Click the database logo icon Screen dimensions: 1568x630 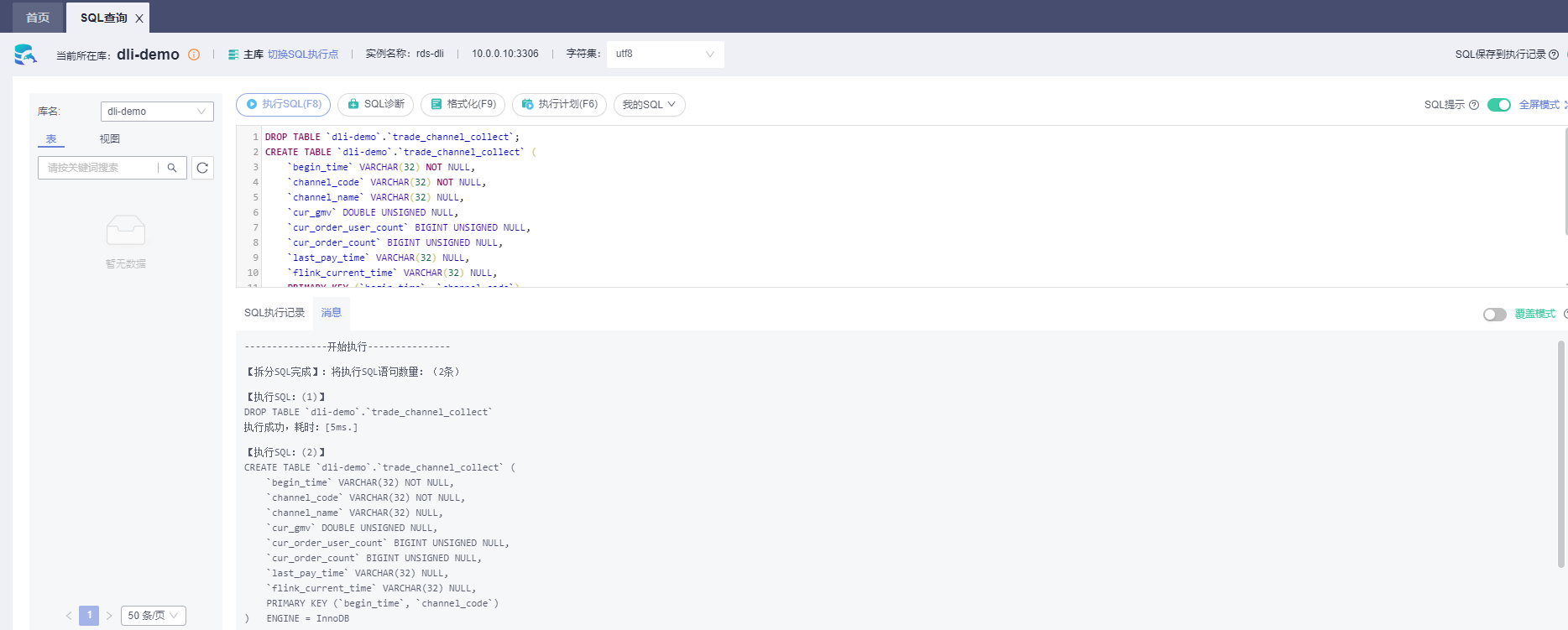pos(25,55)
